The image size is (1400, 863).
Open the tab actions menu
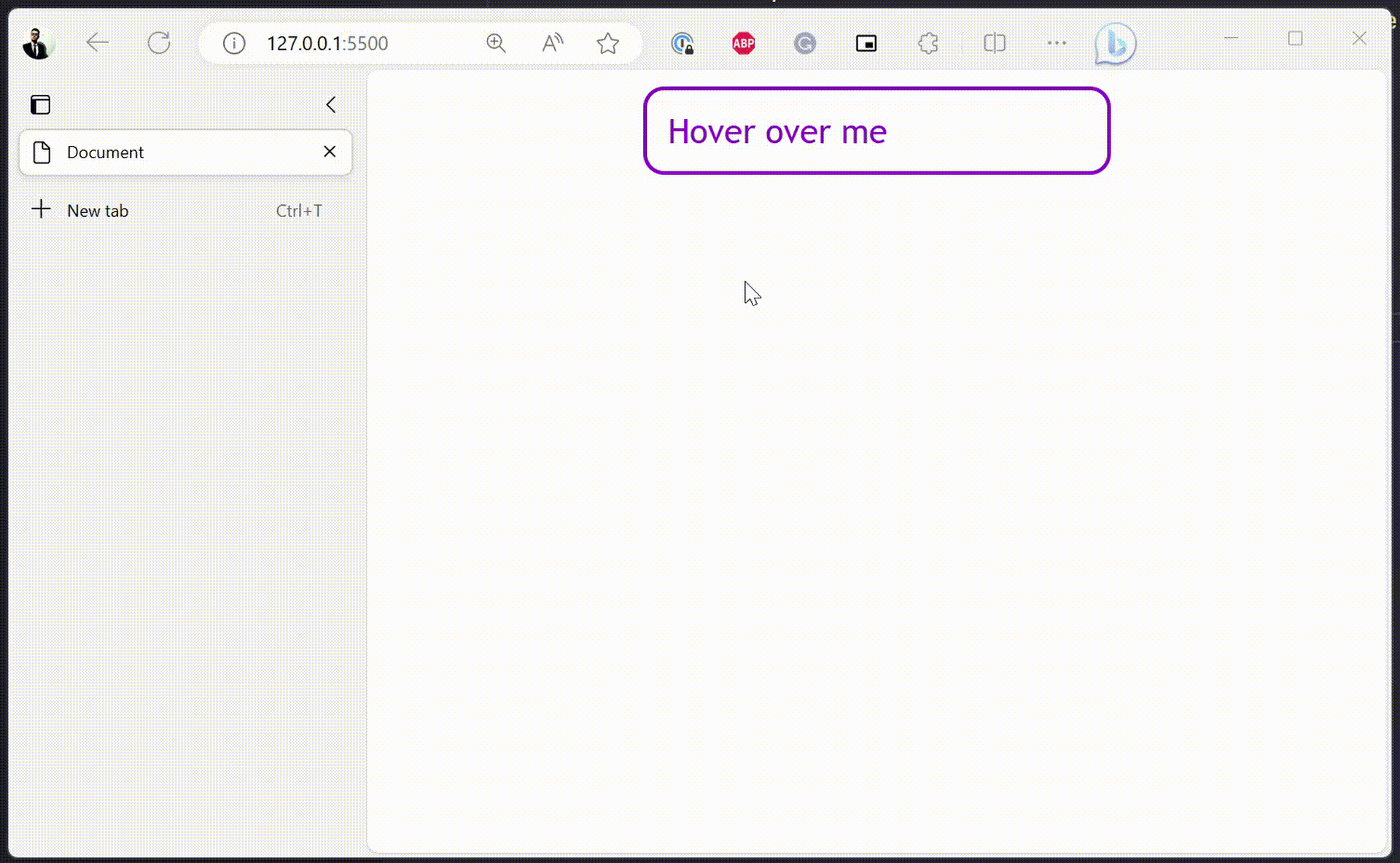(x=40, y=104)
